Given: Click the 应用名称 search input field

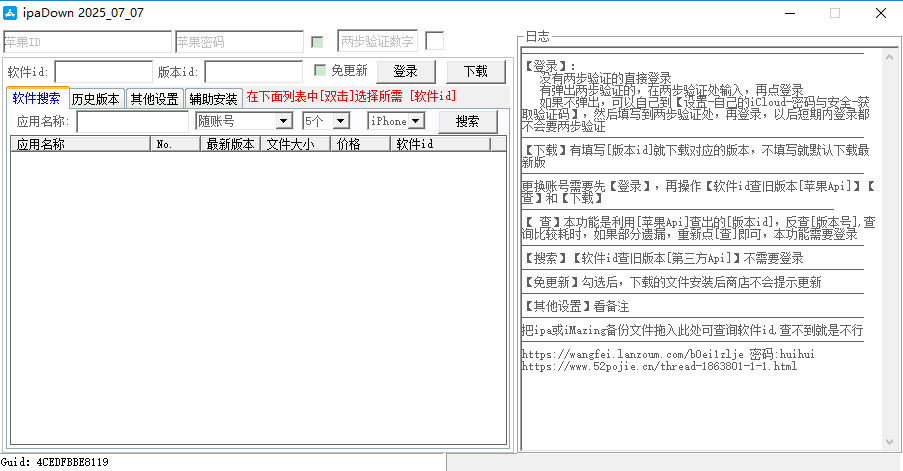Looking at the screenshot, I should (132, 121).
